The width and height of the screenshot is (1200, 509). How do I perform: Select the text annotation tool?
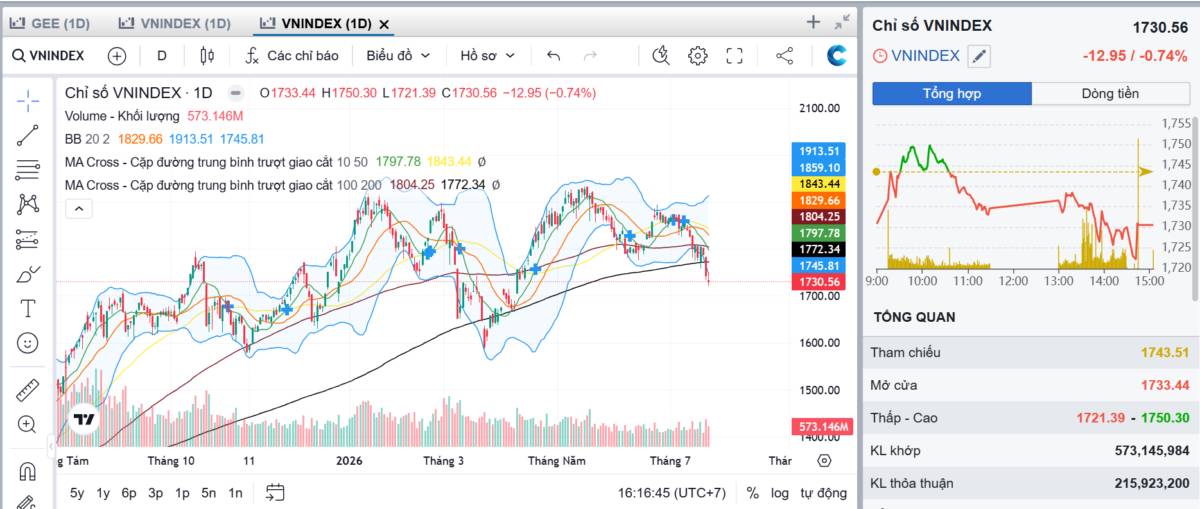click(x=27, y=308)
